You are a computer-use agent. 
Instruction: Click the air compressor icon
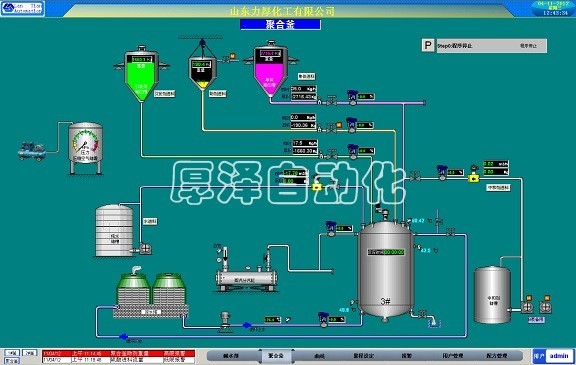(32, 151)
